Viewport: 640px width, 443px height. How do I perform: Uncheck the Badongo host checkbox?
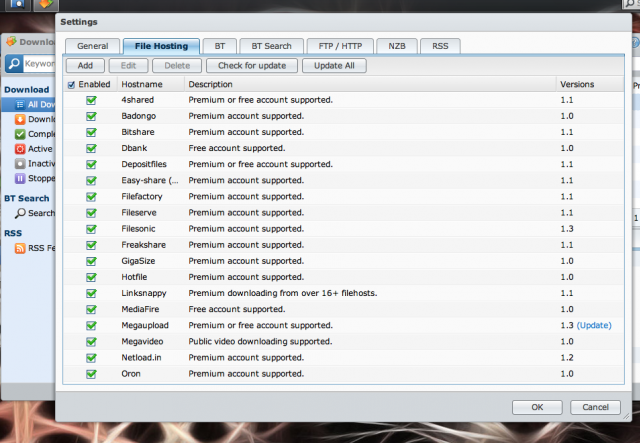91,116
